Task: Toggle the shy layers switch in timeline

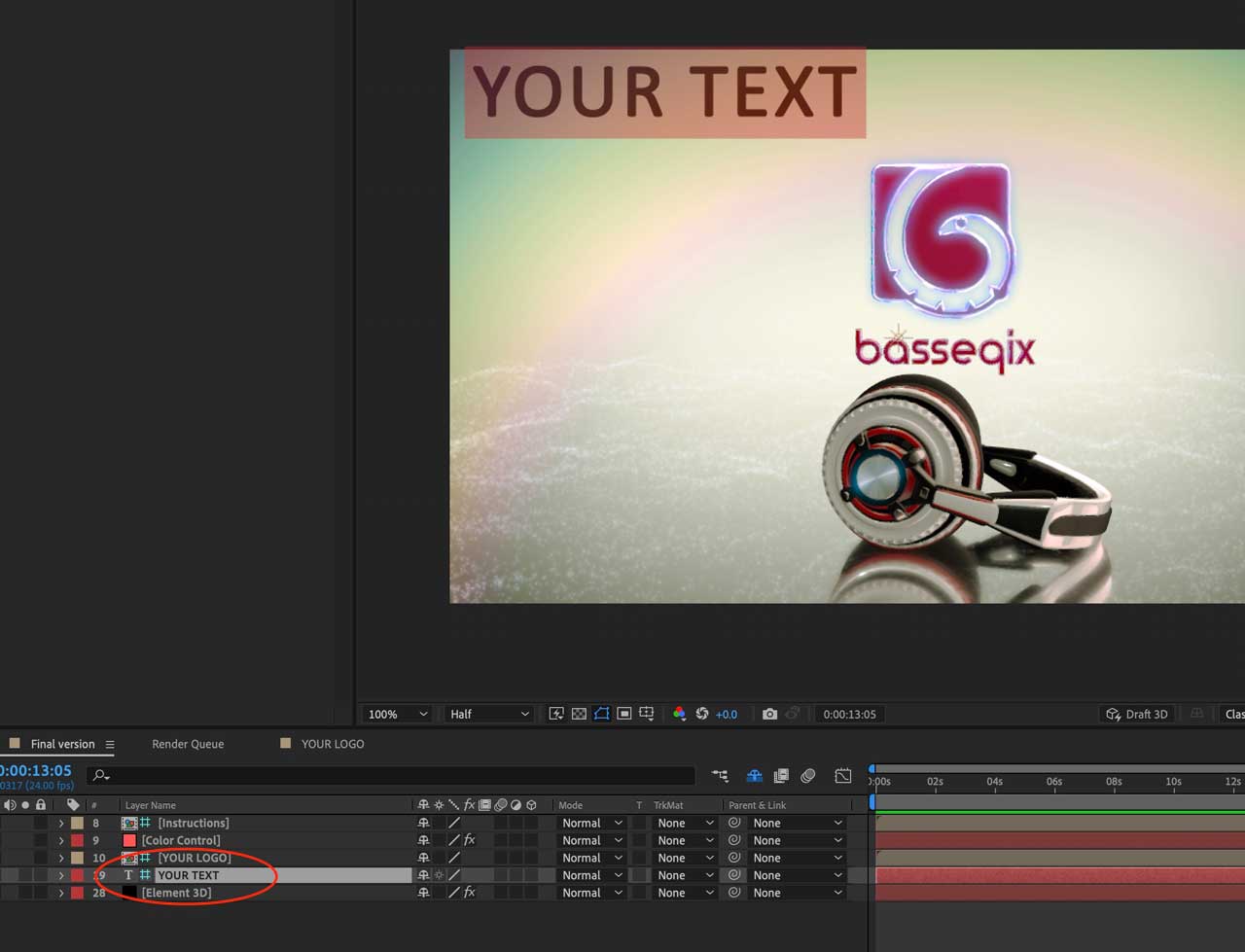Action: pos(754,775)
